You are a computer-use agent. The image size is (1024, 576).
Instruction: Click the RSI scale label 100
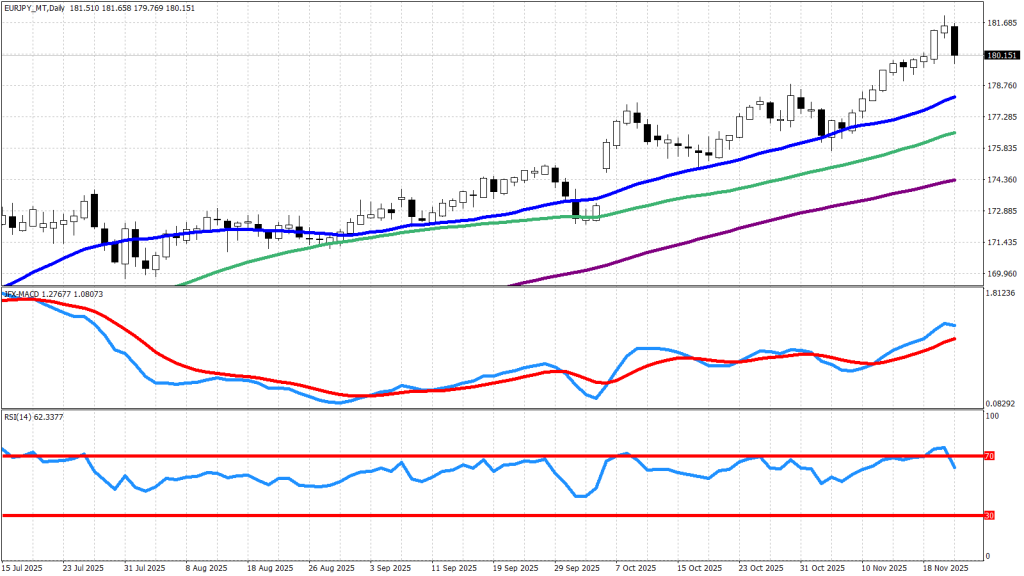pos(992,414)
